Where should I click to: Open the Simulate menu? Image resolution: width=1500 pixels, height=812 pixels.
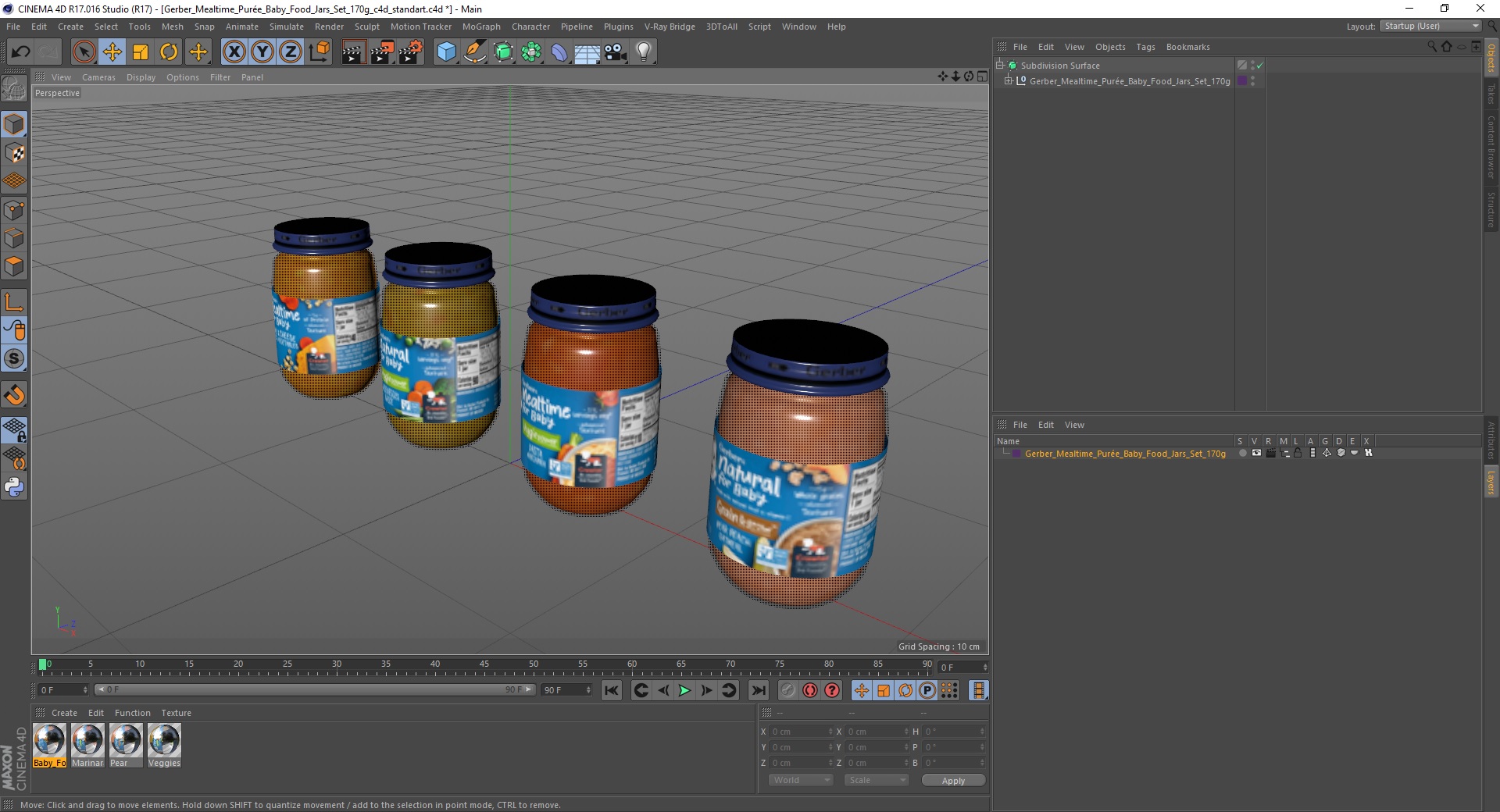(287, 27)
